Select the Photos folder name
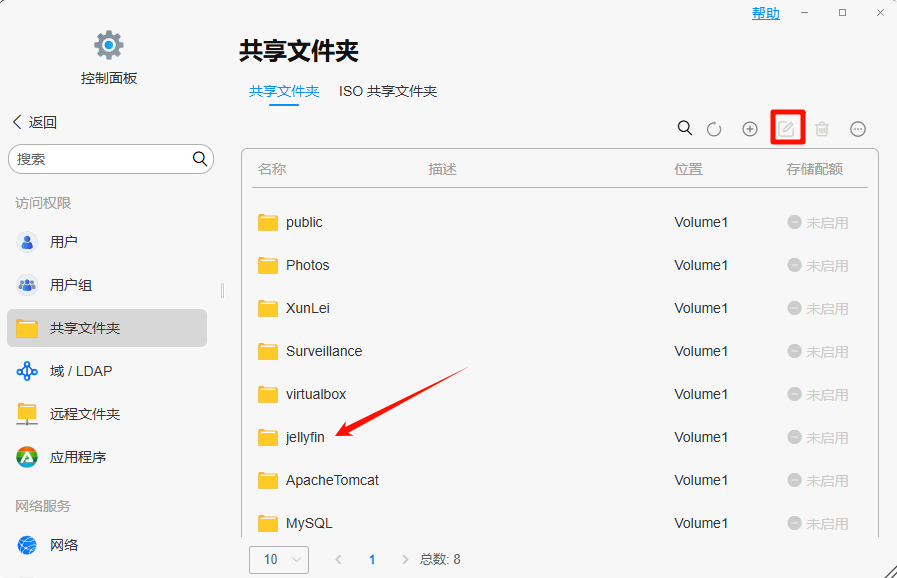The width and height of the screenshot is (897, 578). [308, 265]
